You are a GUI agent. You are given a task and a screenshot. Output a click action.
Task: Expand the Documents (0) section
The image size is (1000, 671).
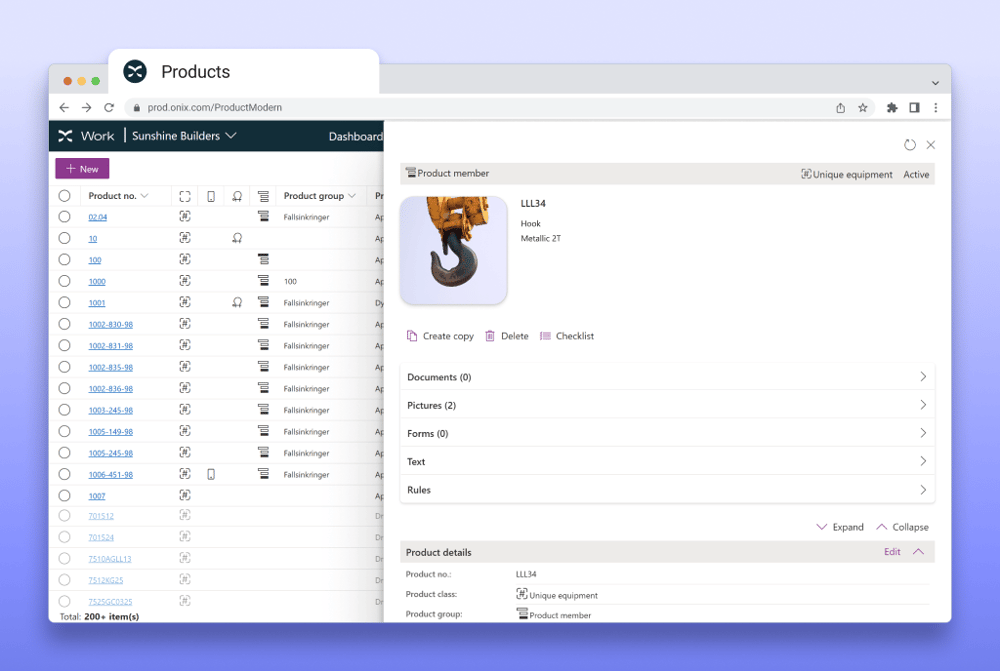point(667,377)
